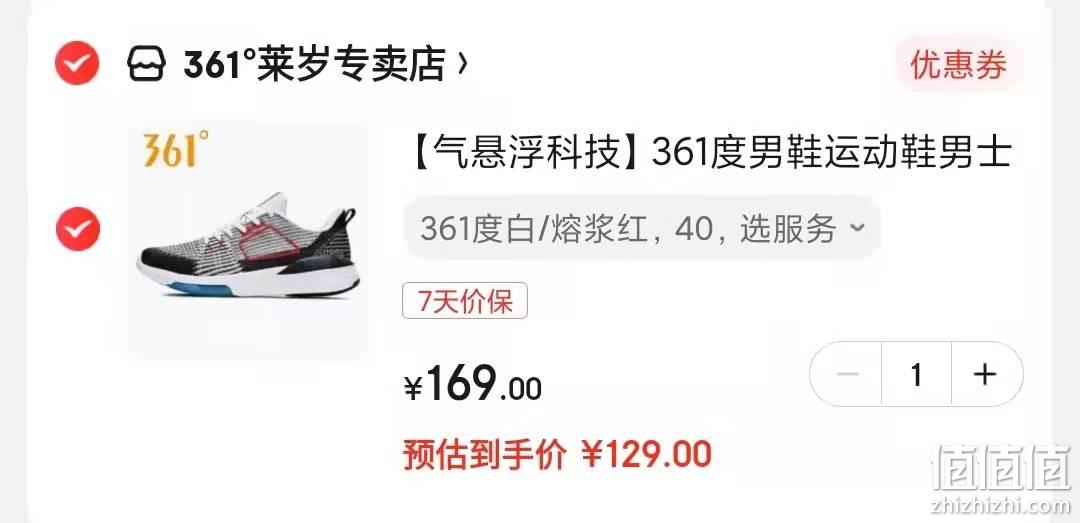This screenshot has width=1080, height=523.
Task: Increase quantity with the plus icon
Action: pos(986,374)
